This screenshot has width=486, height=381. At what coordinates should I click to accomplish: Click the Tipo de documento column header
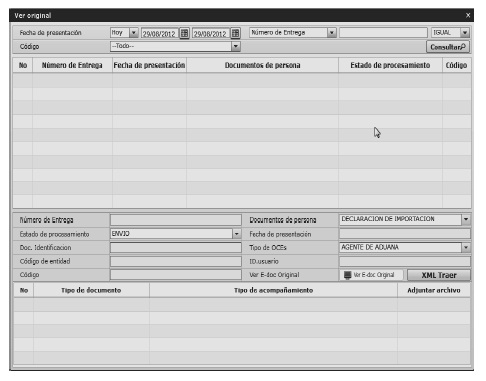tap(91, 290)
